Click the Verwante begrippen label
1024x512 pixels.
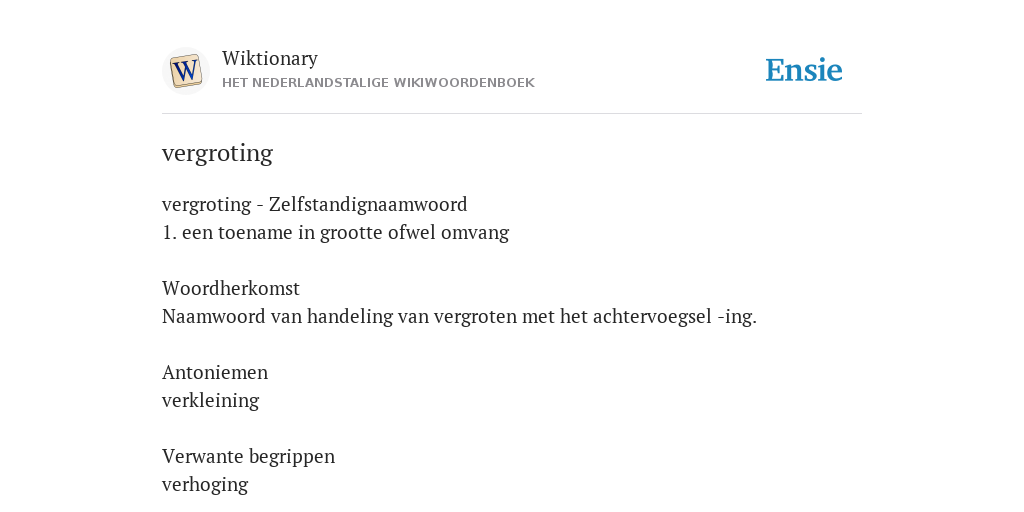point(248,456)
